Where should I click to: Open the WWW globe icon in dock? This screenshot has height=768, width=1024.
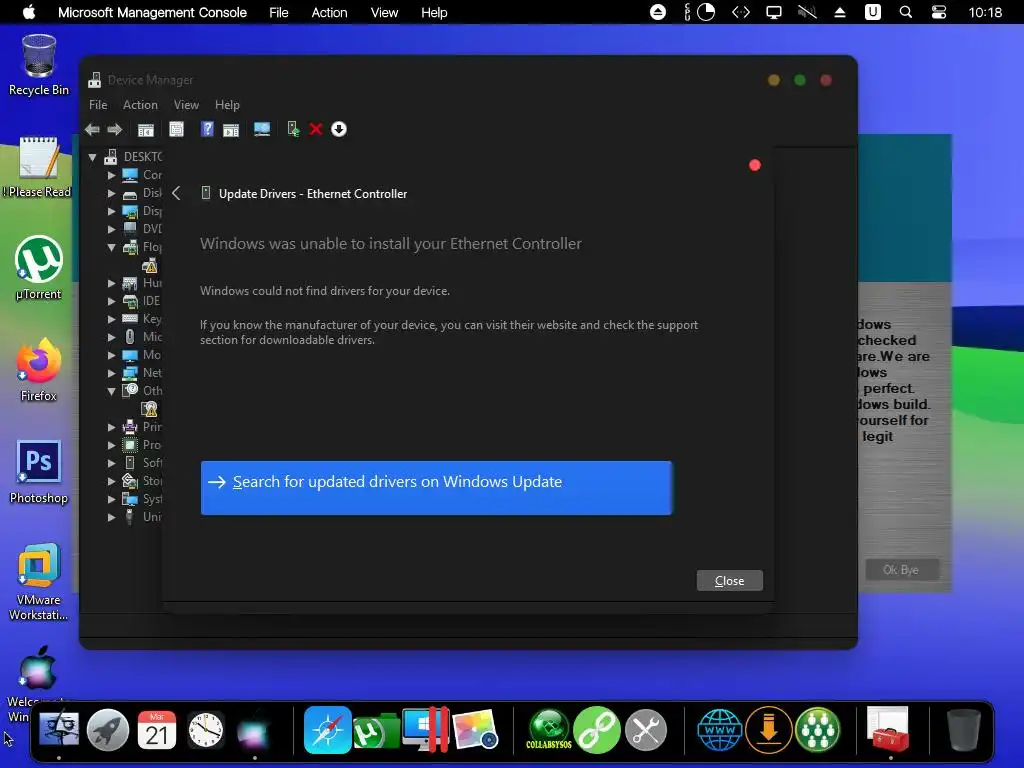pyautogui.click(x=720, y=729)
